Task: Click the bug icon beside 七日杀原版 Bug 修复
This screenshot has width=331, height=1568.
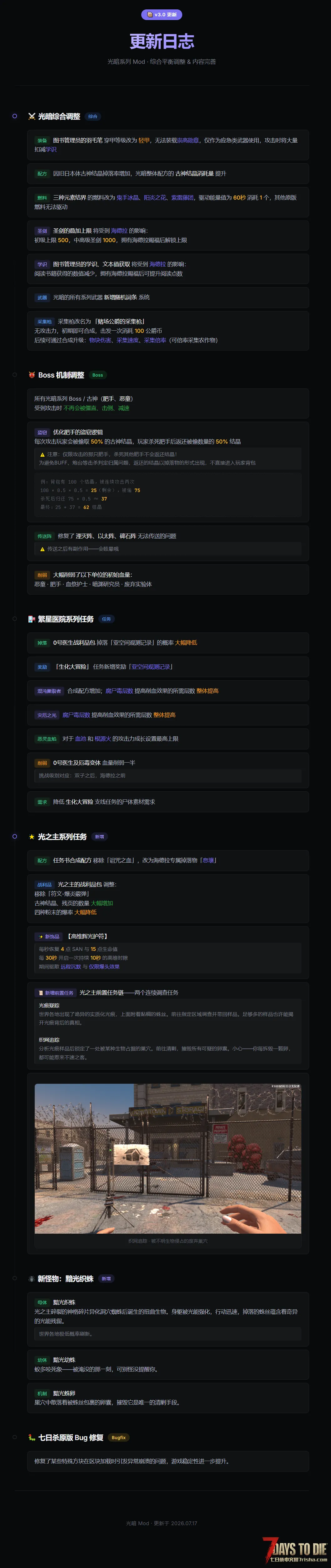Action: click(x=32, y=1438)
